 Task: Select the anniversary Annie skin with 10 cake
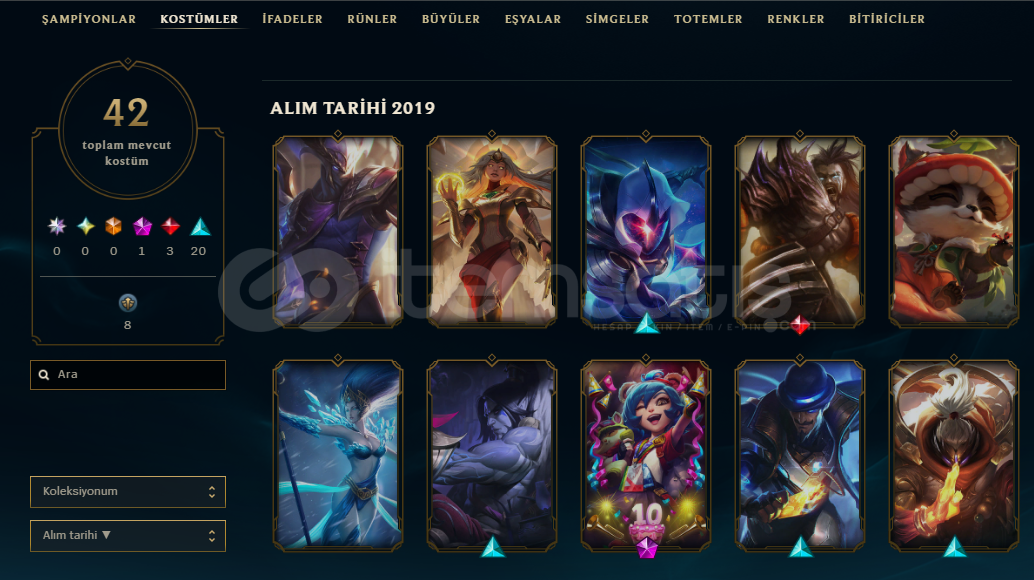(646, 455)
